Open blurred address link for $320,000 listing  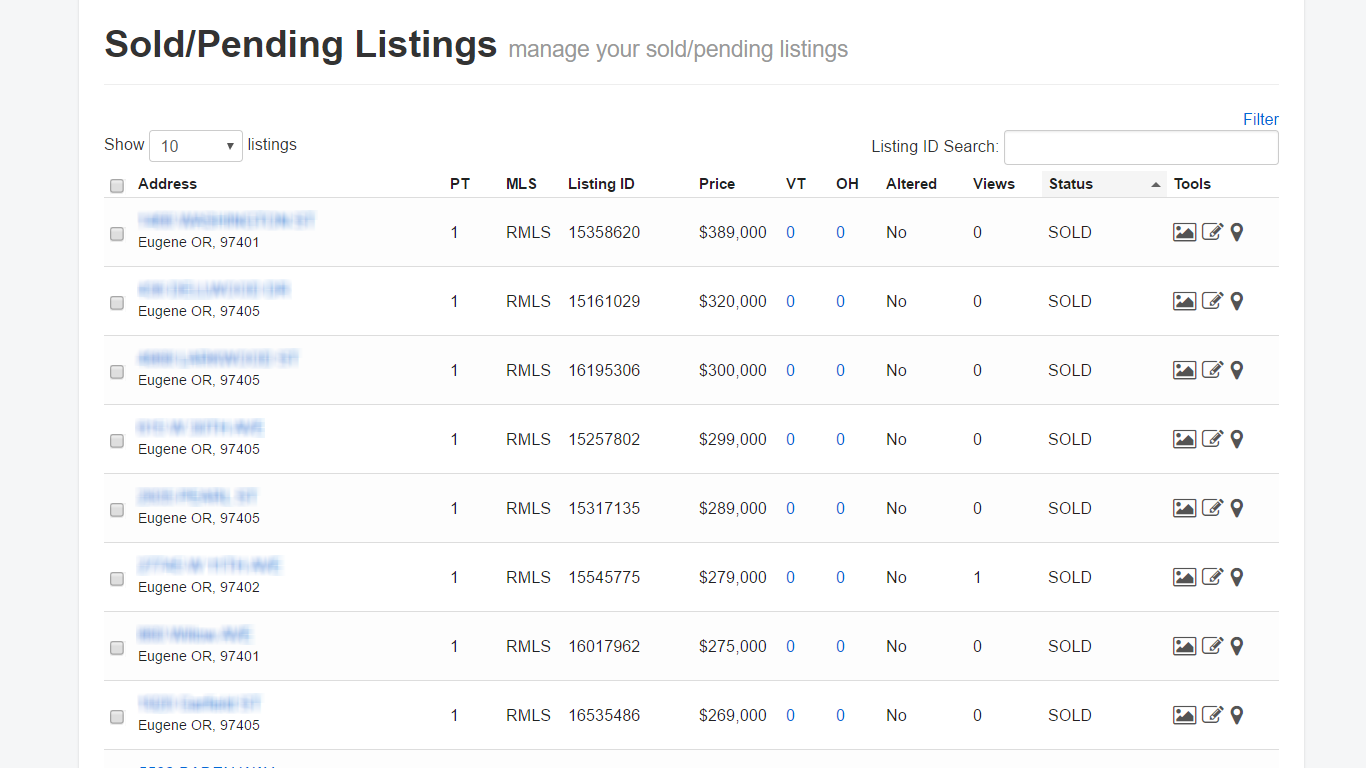pyautogui.click(x=214, y=289)
